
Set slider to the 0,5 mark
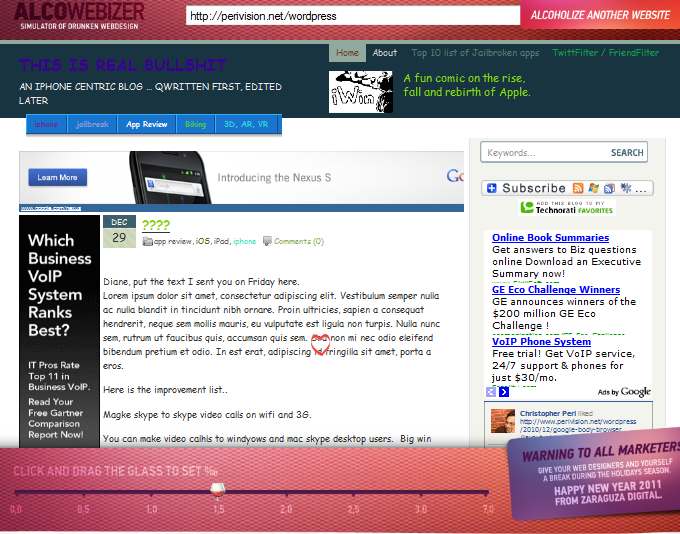[83, 494]
